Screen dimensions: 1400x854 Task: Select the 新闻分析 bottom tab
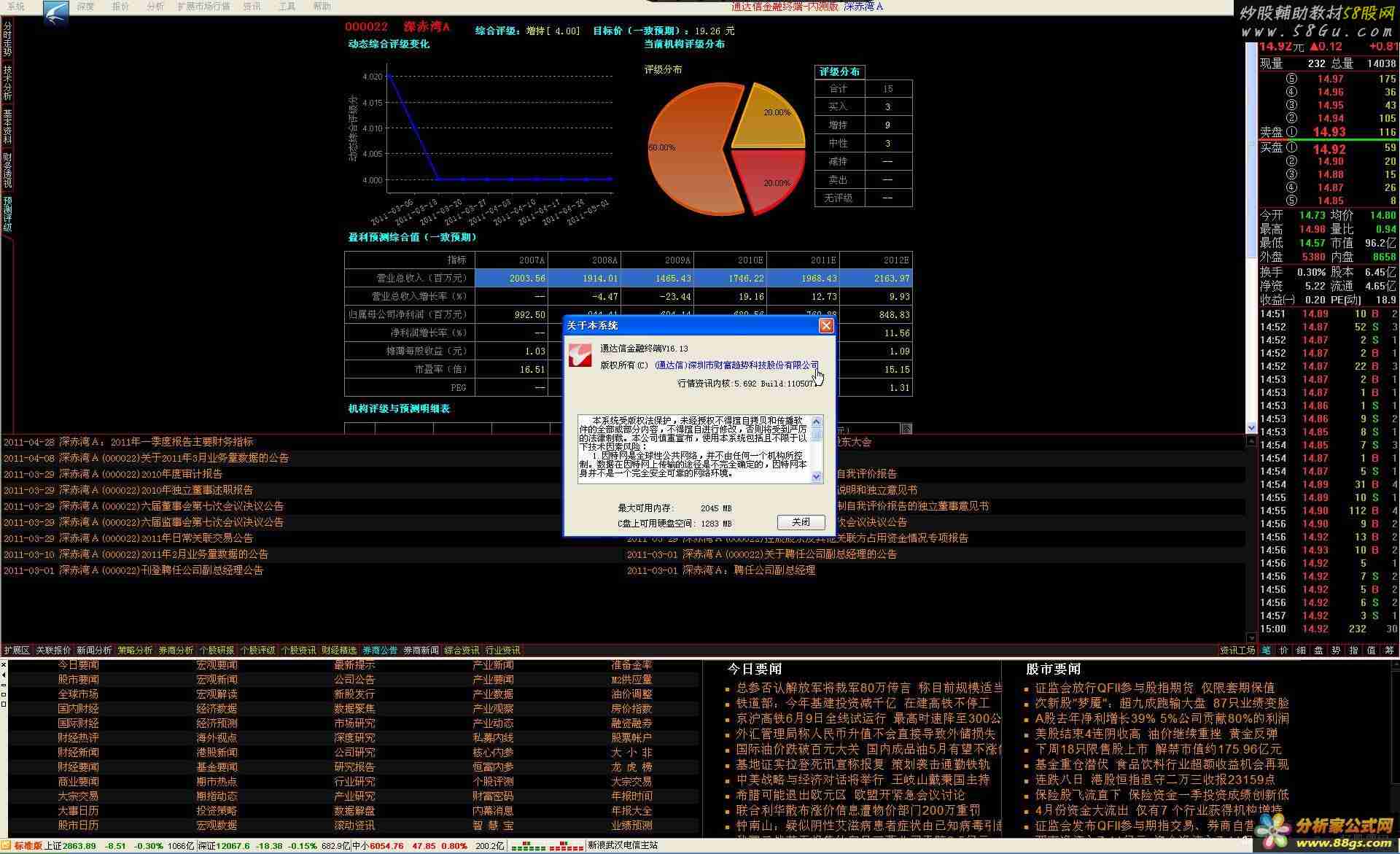coord(94,651)
